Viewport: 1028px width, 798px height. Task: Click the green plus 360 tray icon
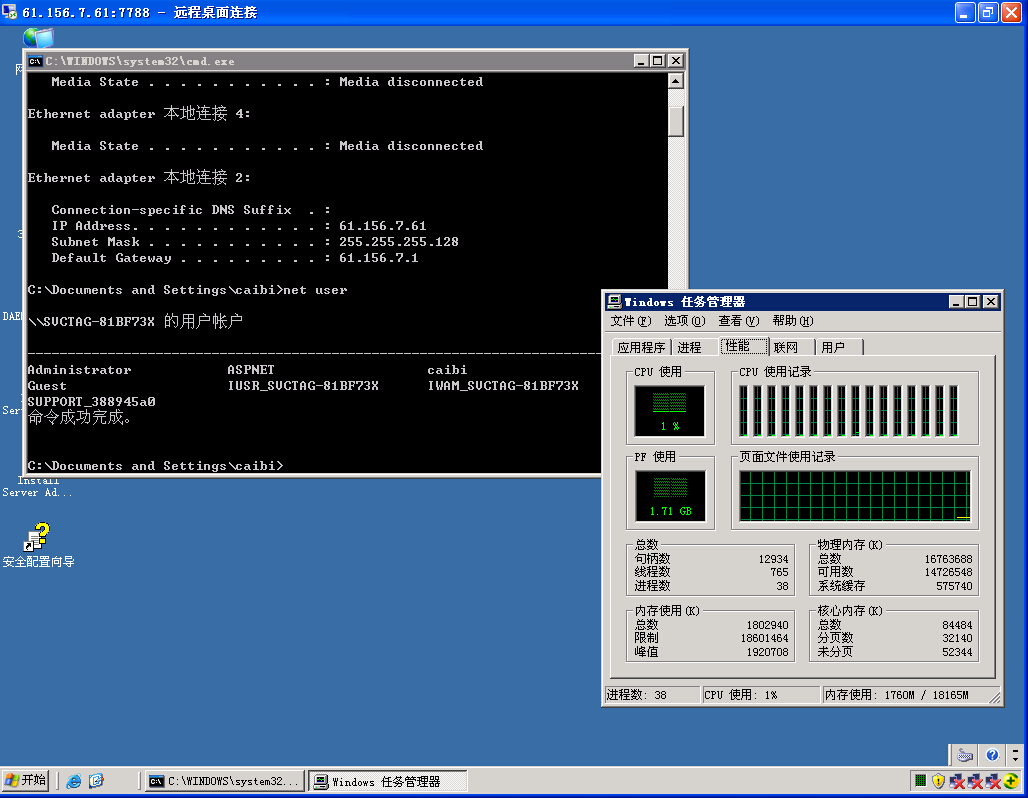[1010, 780]
